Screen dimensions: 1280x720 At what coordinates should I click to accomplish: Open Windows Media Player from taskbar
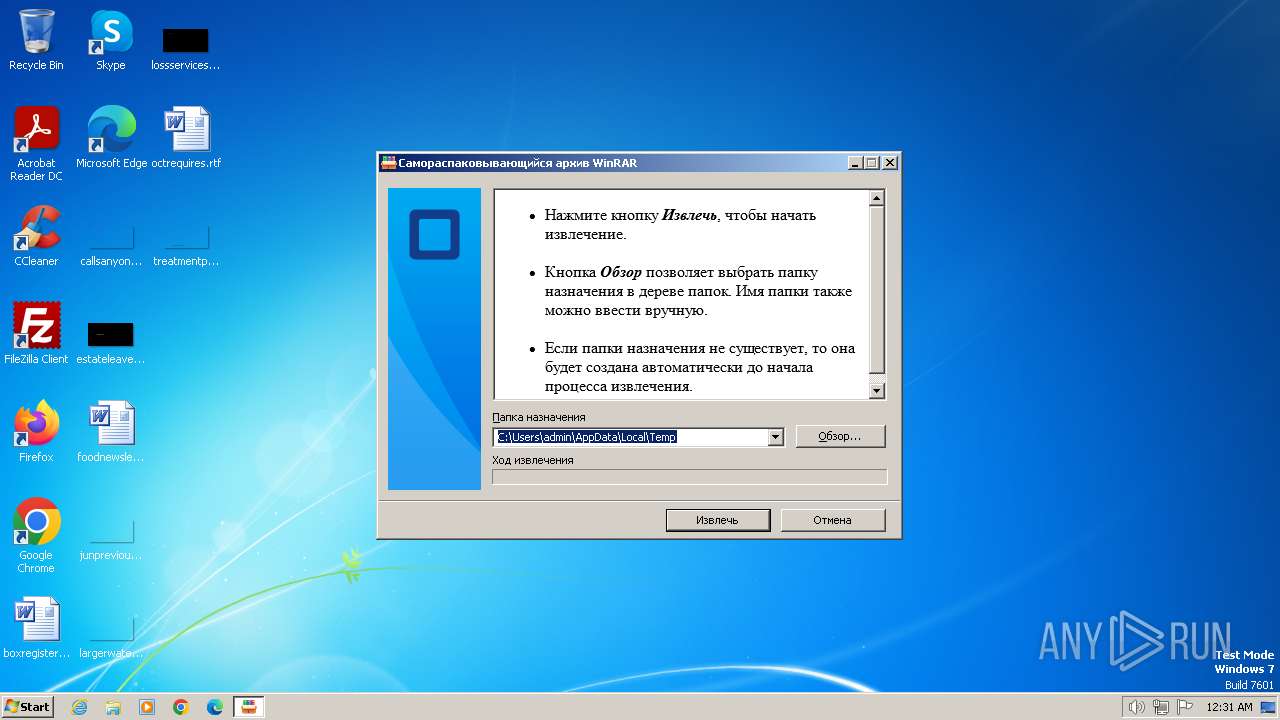tap(147, 707)
